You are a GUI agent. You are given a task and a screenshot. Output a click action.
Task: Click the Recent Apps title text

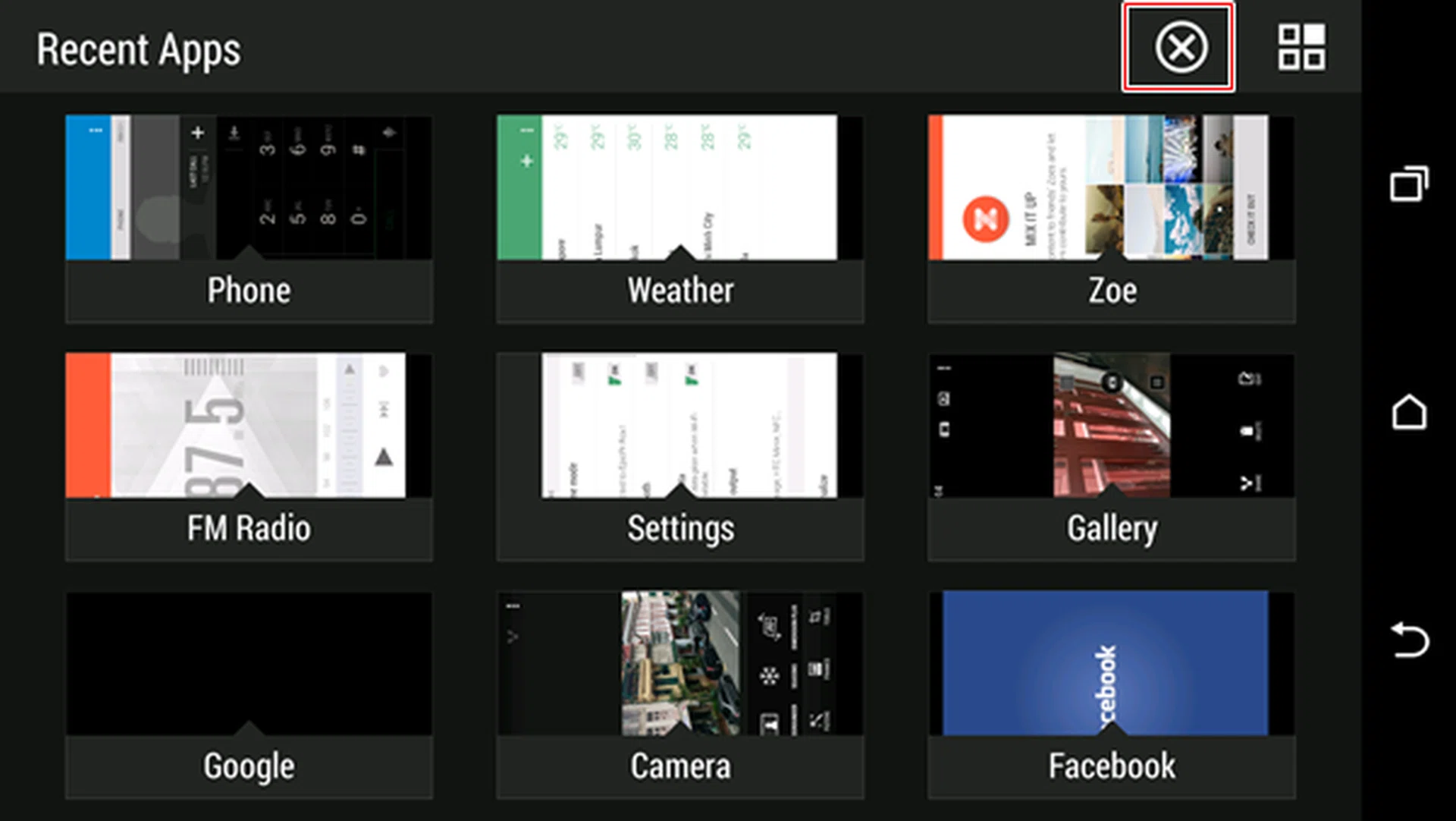coord(139,50)
